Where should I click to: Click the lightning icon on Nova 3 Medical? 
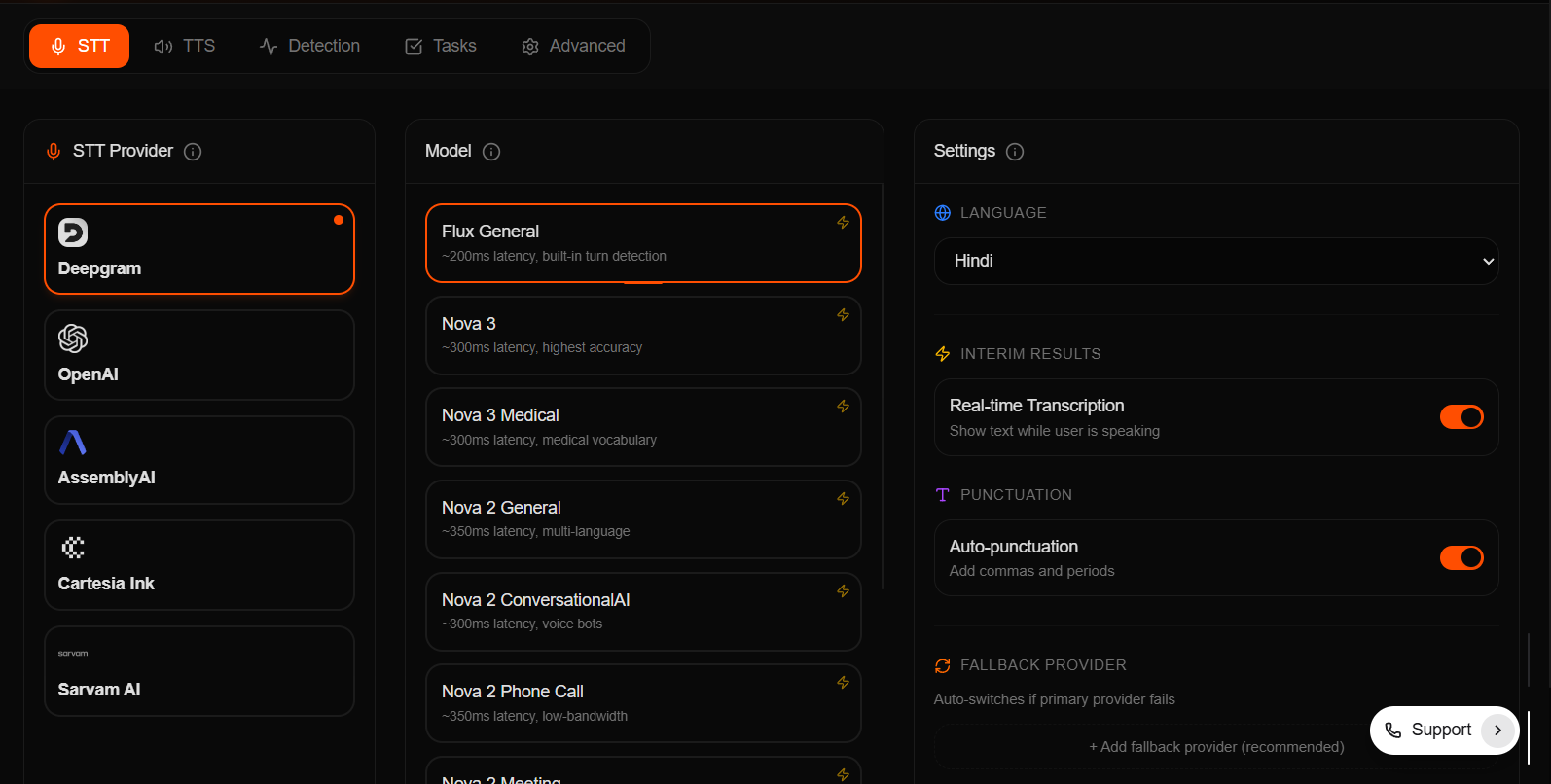[x=844, y=407]
